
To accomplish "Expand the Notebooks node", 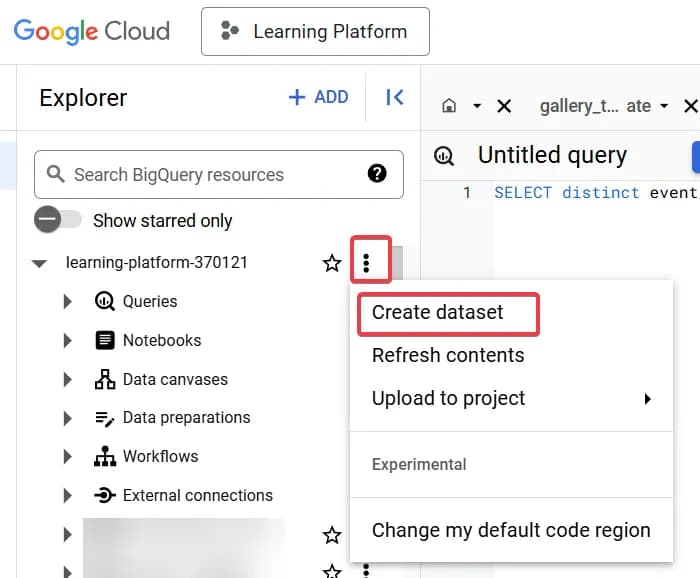I will 67,341.
